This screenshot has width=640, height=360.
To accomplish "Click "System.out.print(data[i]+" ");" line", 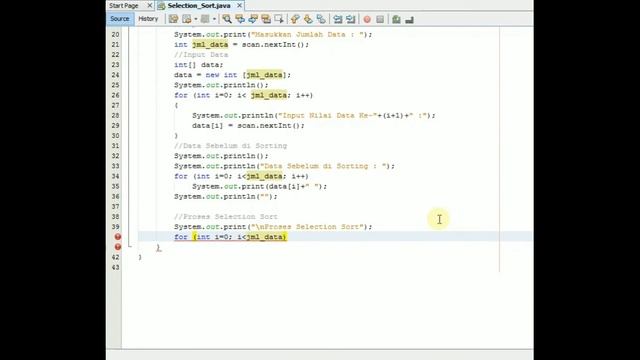I will tap(260, 187).
